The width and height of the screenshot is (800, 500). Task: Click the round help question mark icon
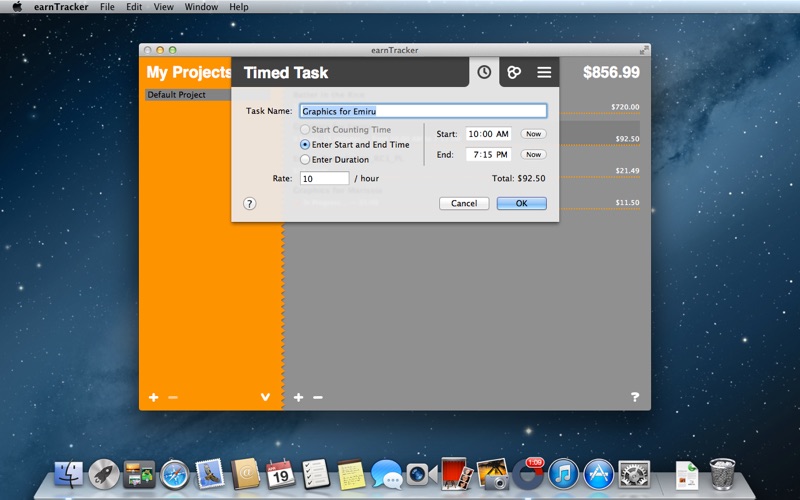[x=249, y=204]
